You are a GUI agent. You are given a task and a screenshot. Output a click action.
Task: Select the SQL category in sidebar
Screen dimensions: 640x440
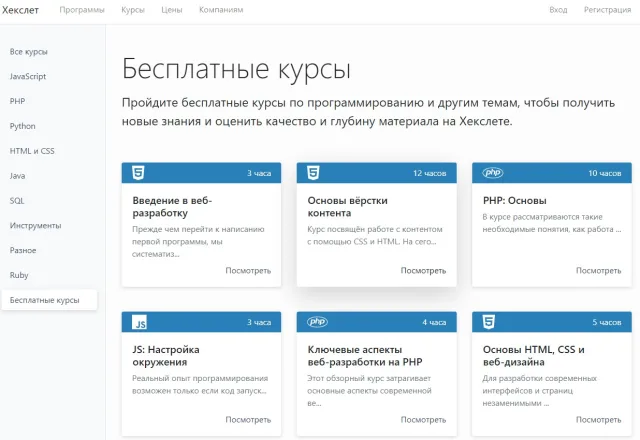click(17, 201)
